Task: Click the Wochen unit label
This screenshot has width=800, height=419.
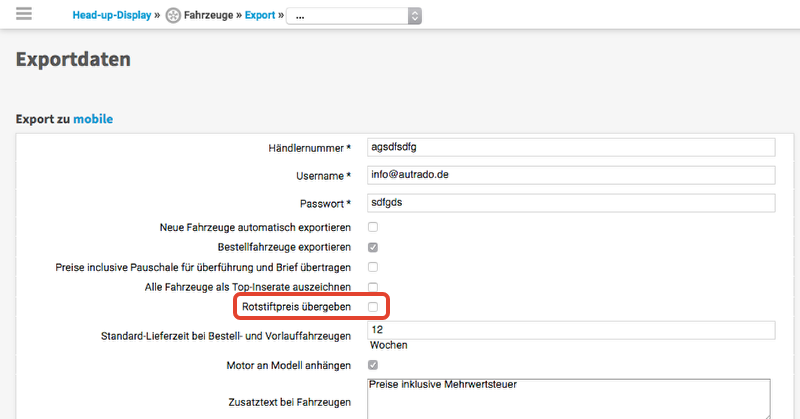Action: coord(389,345)
